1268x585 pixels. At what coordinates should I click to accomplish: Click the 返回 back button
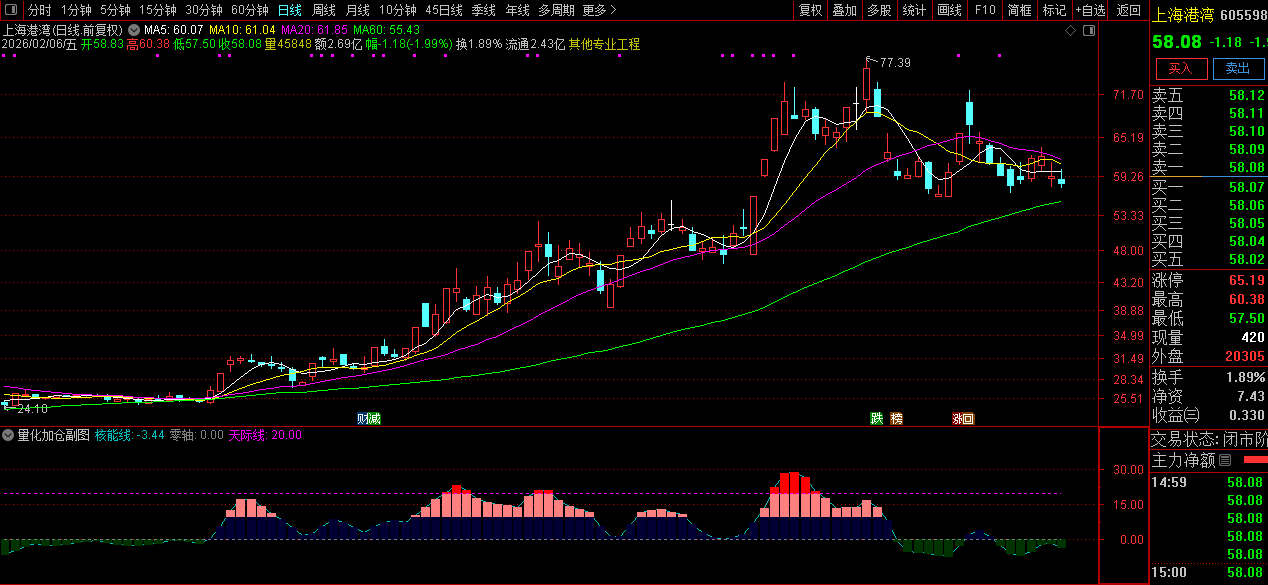point(1128,10)
